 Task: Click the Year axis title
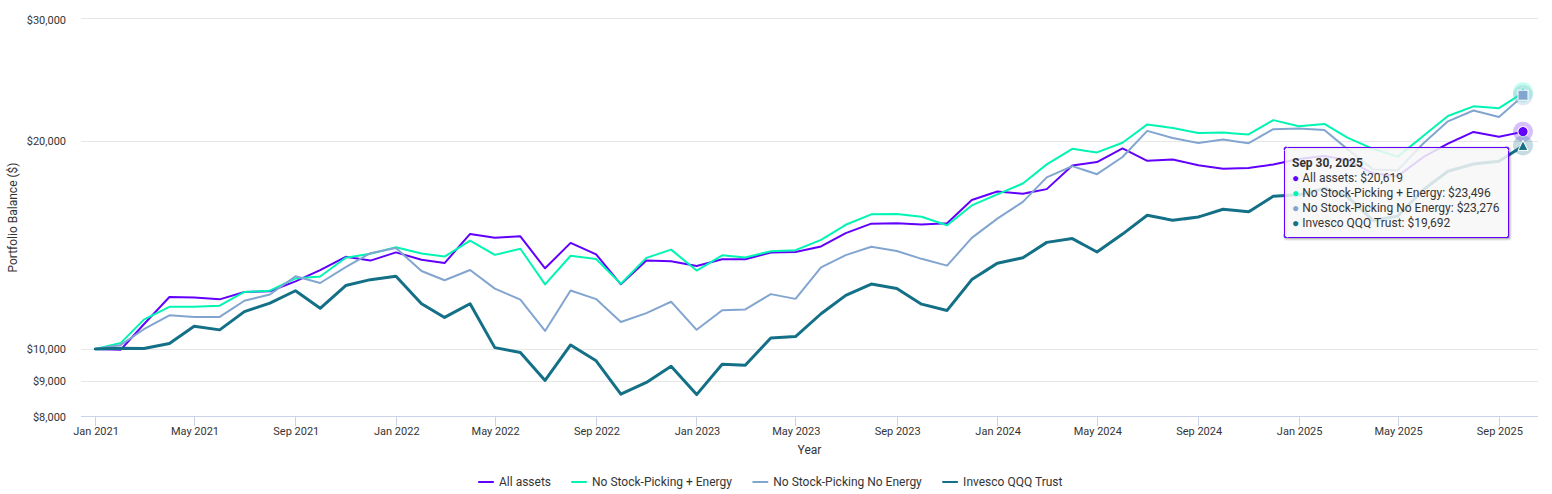pos(809,450)
